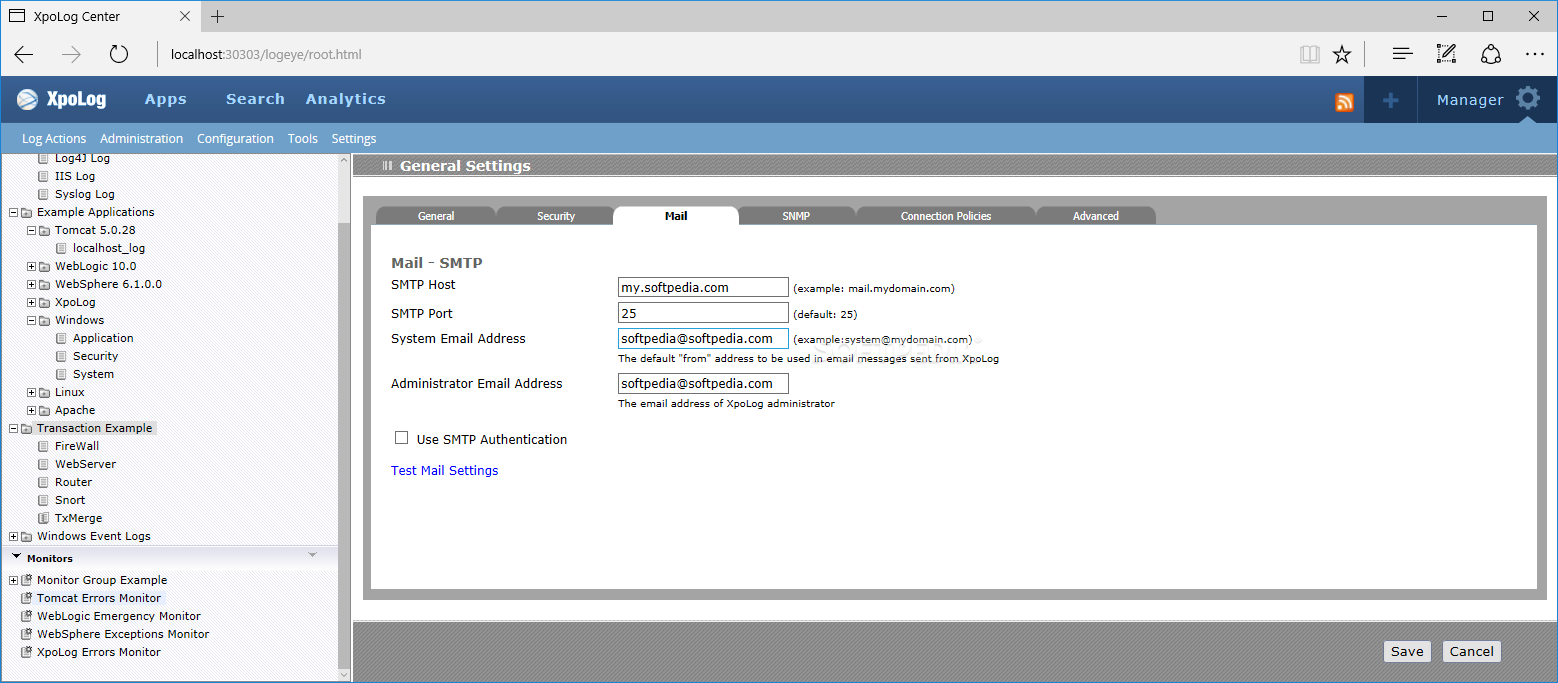The height and width of the screenshot is (683, 1558).
Task: Collapse the Example Applications folder
Action: click(x=14, y=212)
